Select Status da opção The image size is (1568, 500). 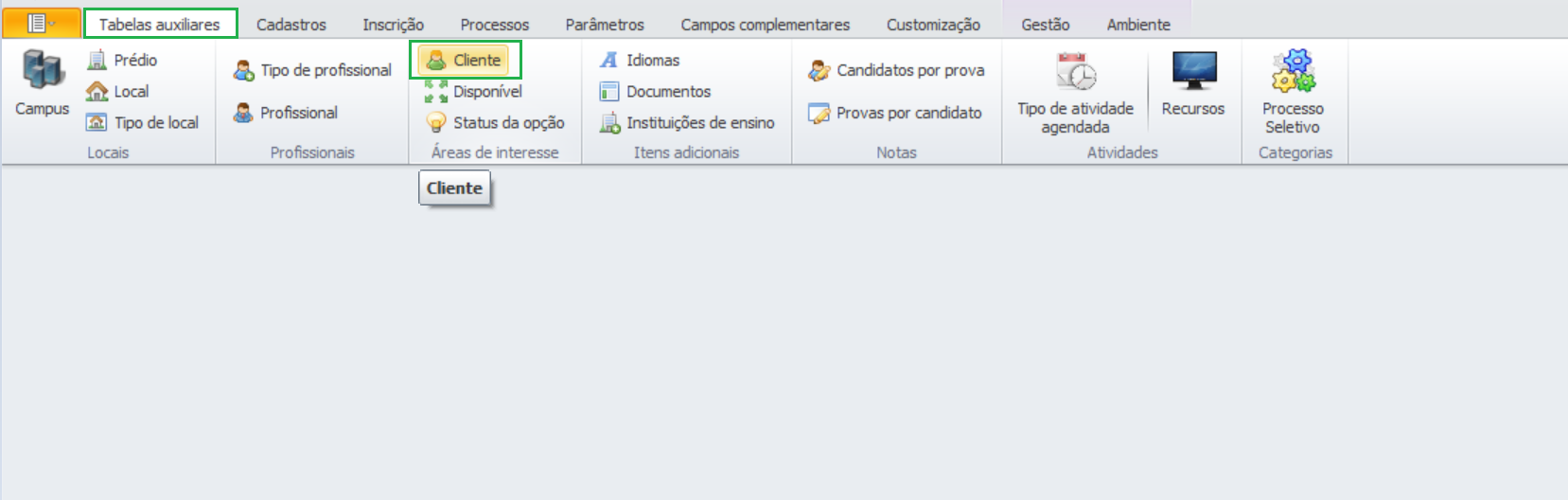coord(509,123)
